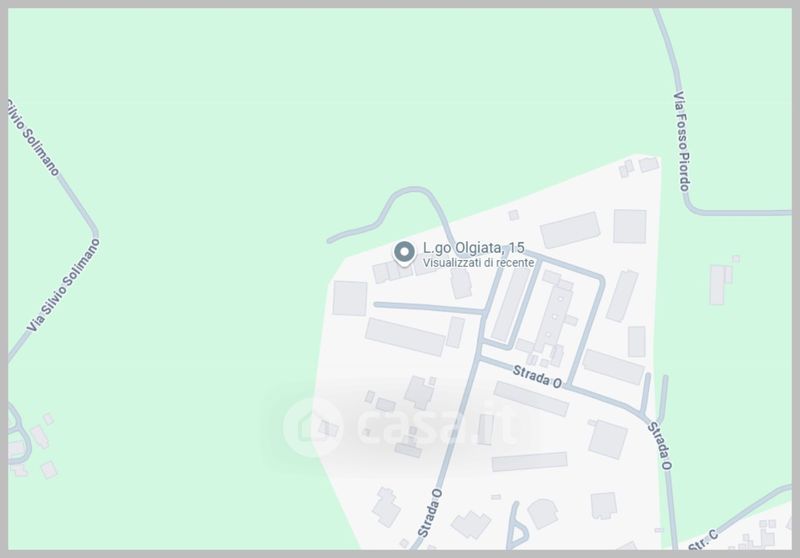Viewport: 800px width, 558px height.
Task: Click the Str. C road label
Action: [703, 541]
